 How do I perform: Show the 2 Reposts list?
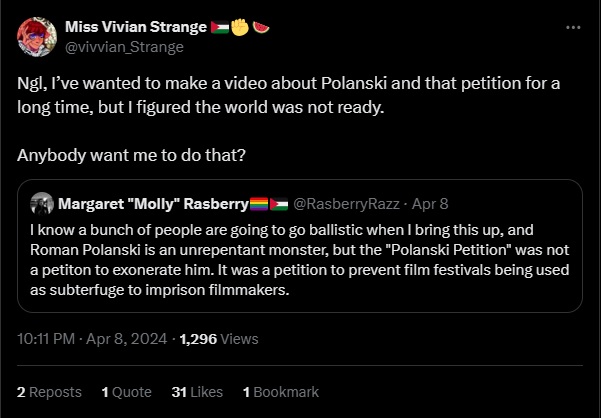[x=50, y=392]
